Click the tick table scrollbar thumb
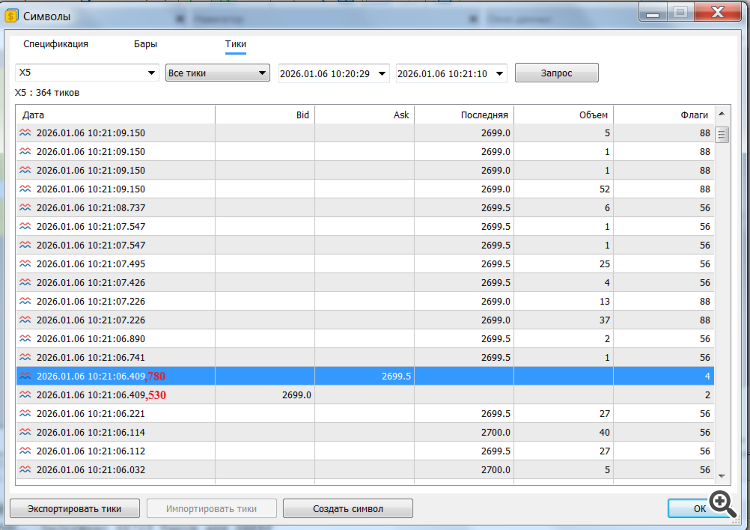 click(x=722, y=134)
